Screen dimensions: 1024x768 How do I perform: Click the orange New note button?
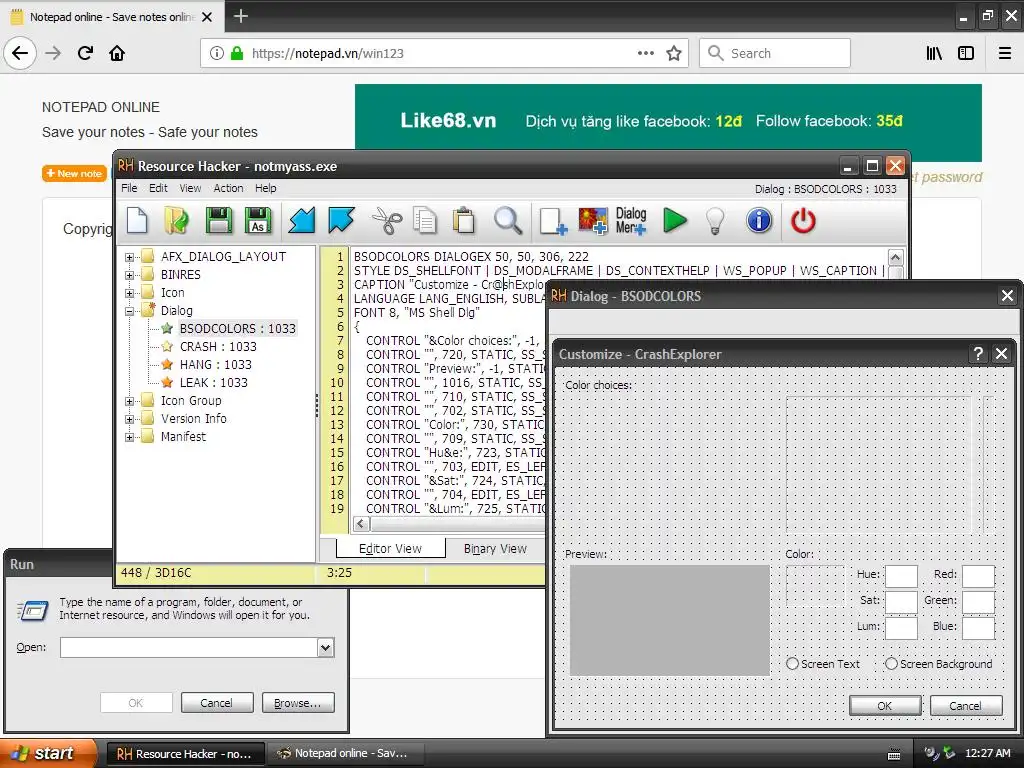pos(74,173)
